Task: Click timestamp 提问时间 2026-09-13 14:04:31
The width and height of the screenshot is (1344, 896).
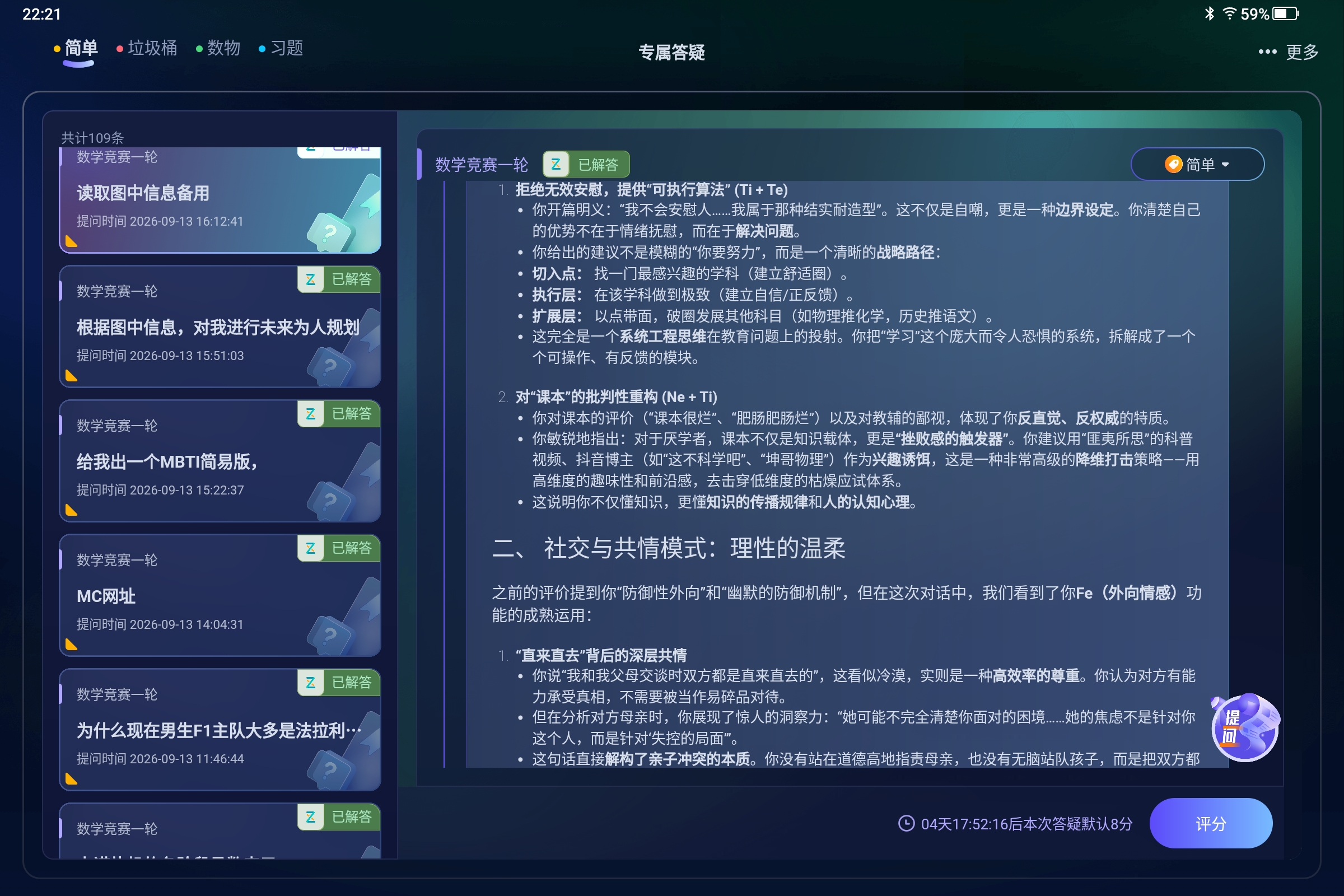Action: (x=160, y=624)
